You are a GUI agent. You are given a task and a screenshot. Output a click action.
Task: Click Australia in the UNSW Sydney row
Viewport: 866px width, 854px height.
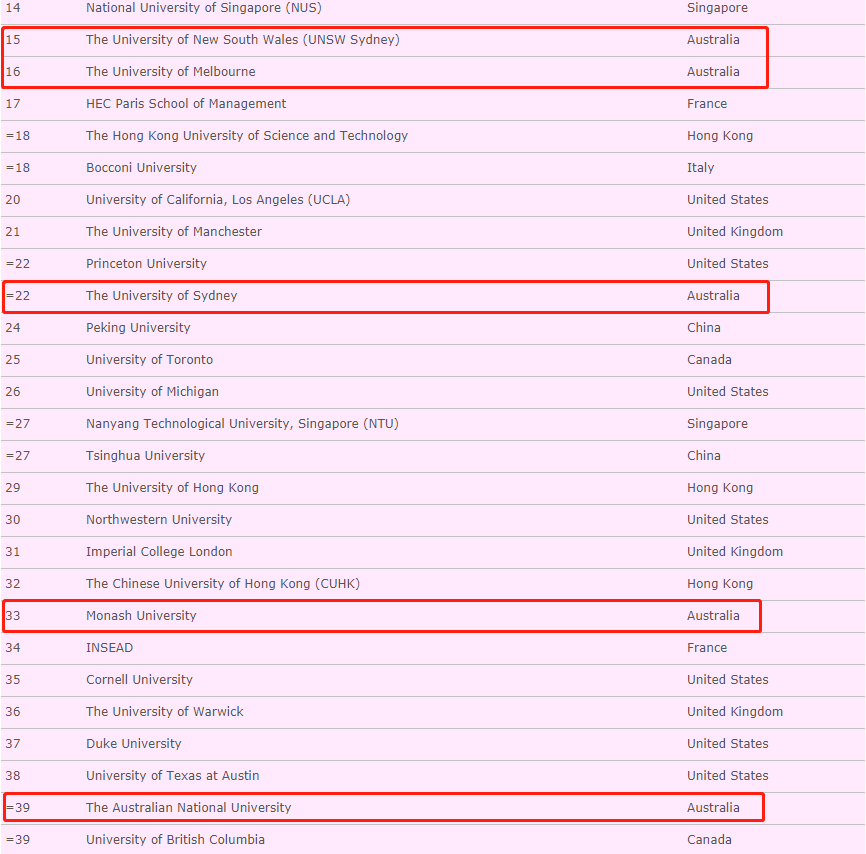coord(713,40)
